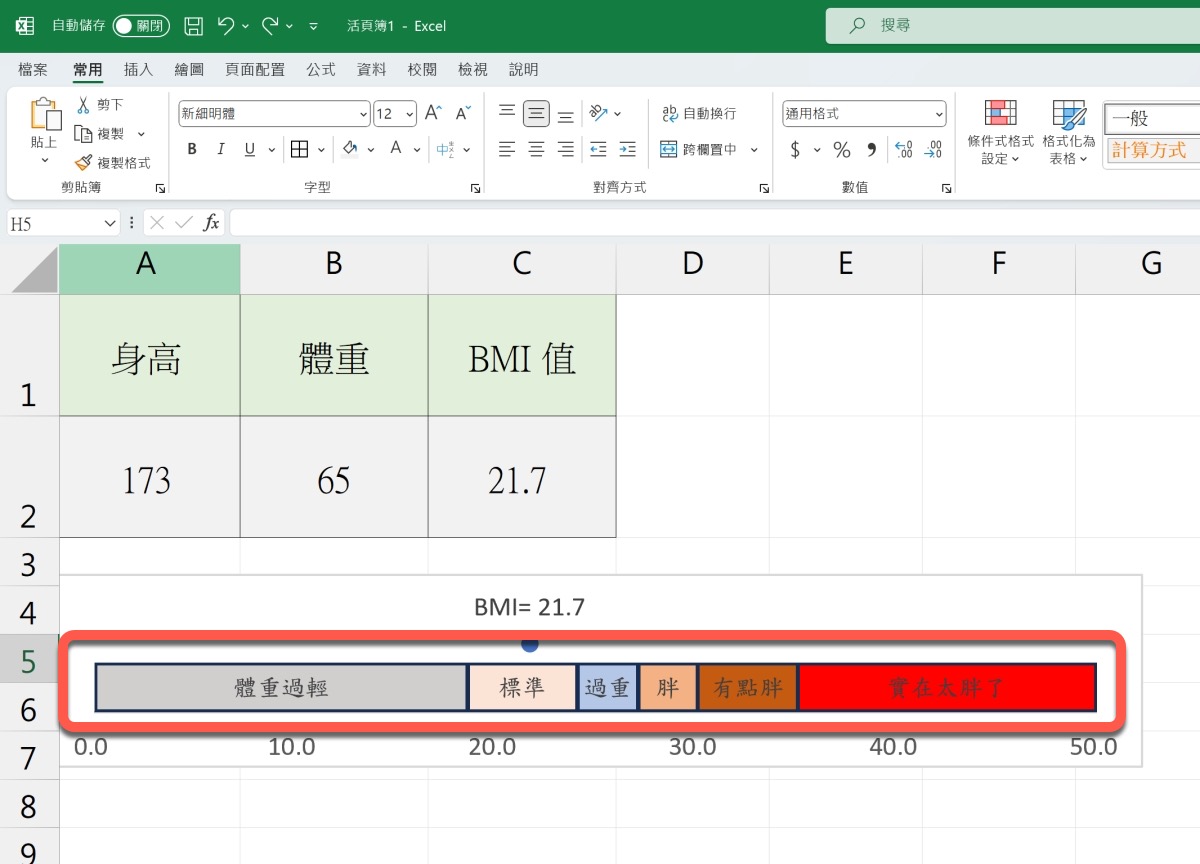Open the font name dropdown
Screen dimensions: 1200x864
[x=363, y=114]
